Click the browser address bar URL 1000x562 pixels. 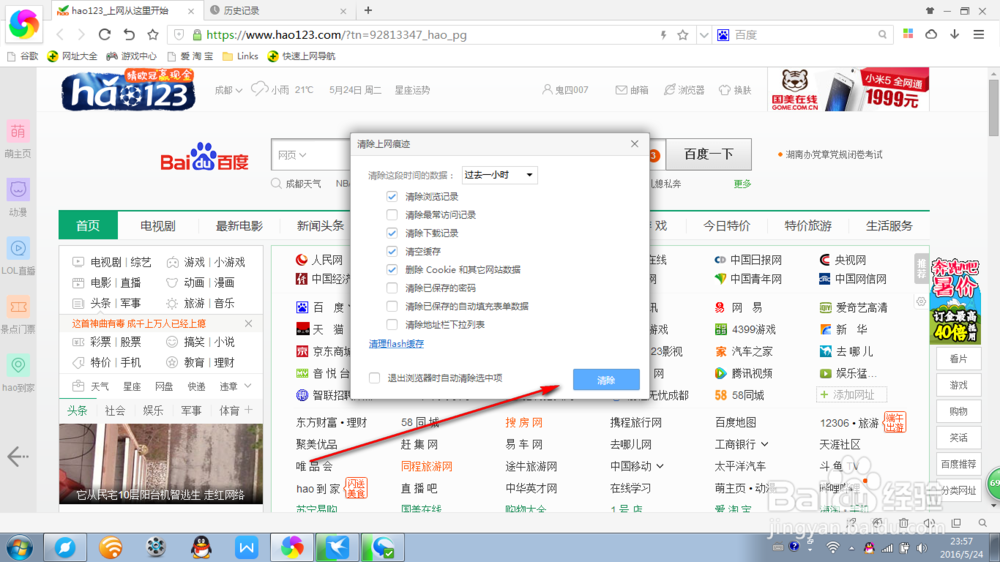tap(337, 35)
